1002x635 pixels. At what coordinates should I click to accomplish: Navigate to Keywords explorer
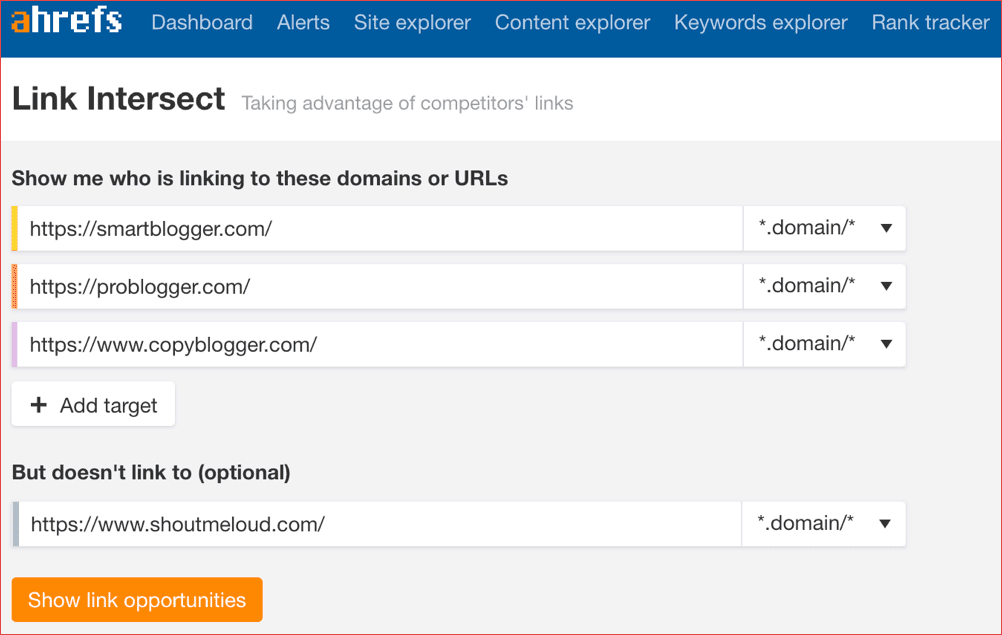pos(760,22)
